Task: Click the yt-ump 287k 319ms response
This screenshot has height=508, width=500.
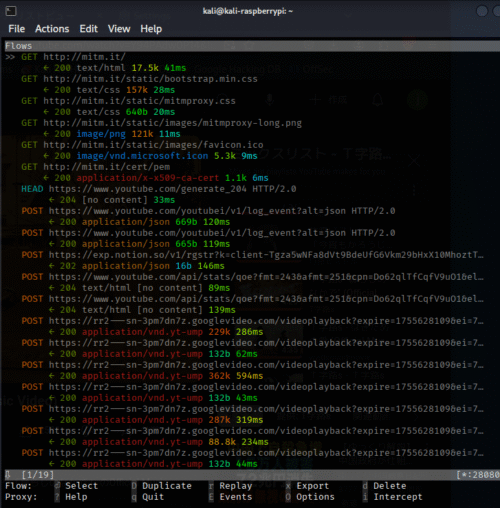Action: pos(156,420)
